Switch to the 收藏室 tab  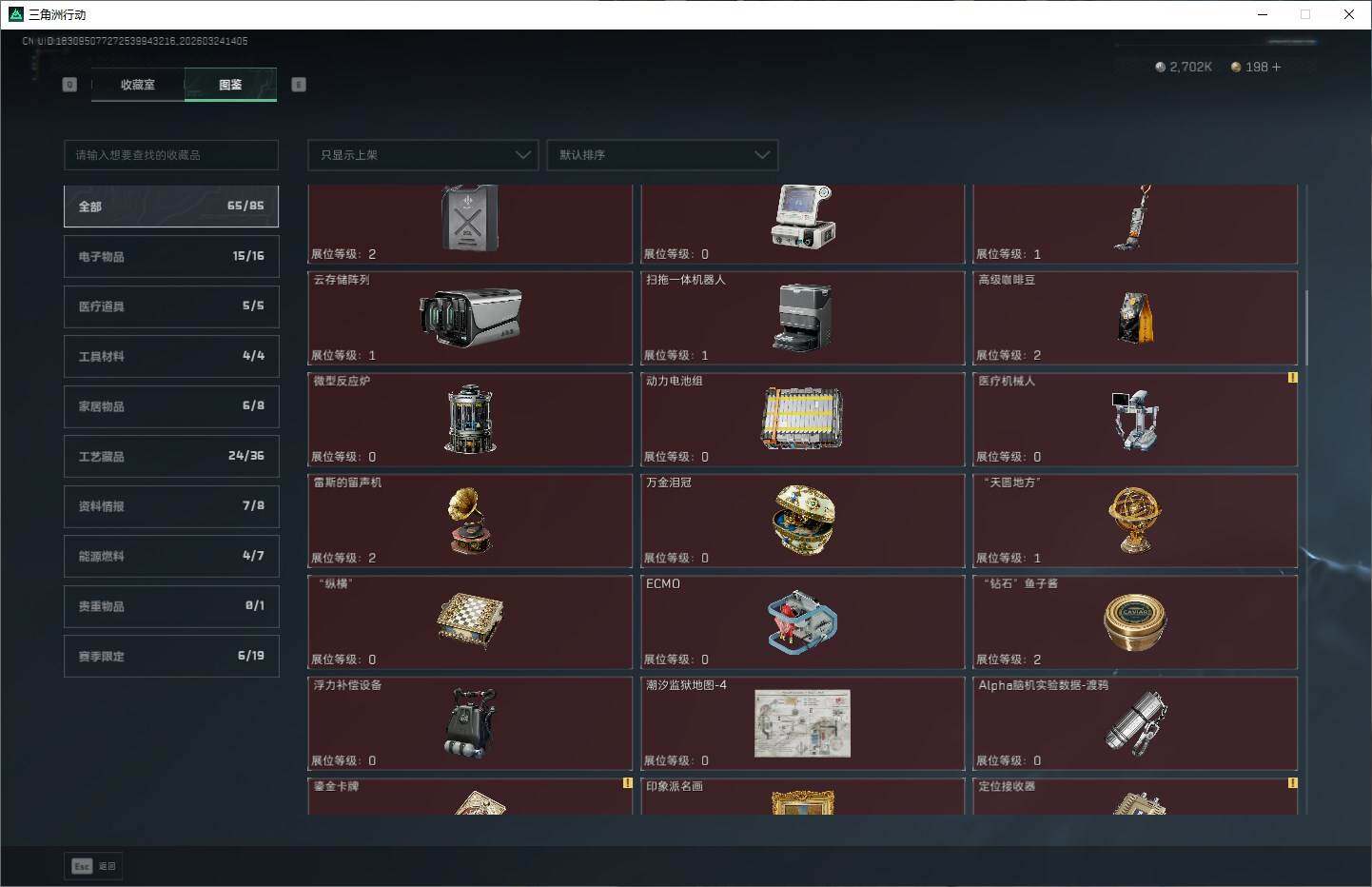coord(138,85)
